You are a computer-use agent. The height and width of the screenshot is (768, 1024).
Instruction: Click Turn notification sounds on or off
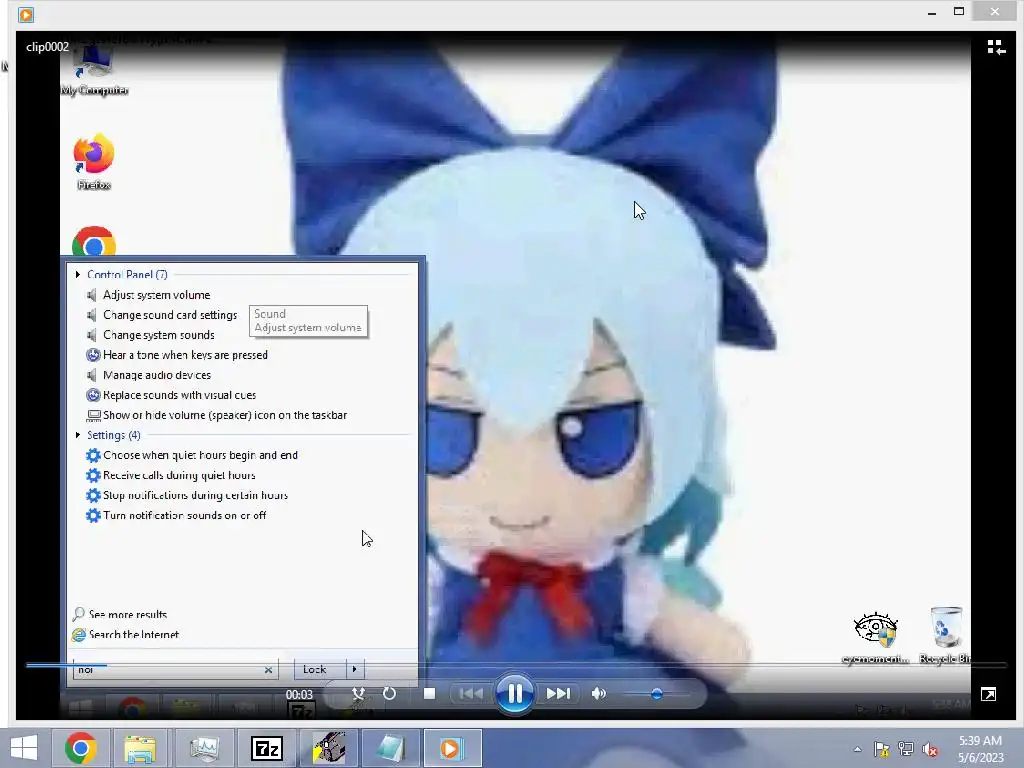coord(185,515)
